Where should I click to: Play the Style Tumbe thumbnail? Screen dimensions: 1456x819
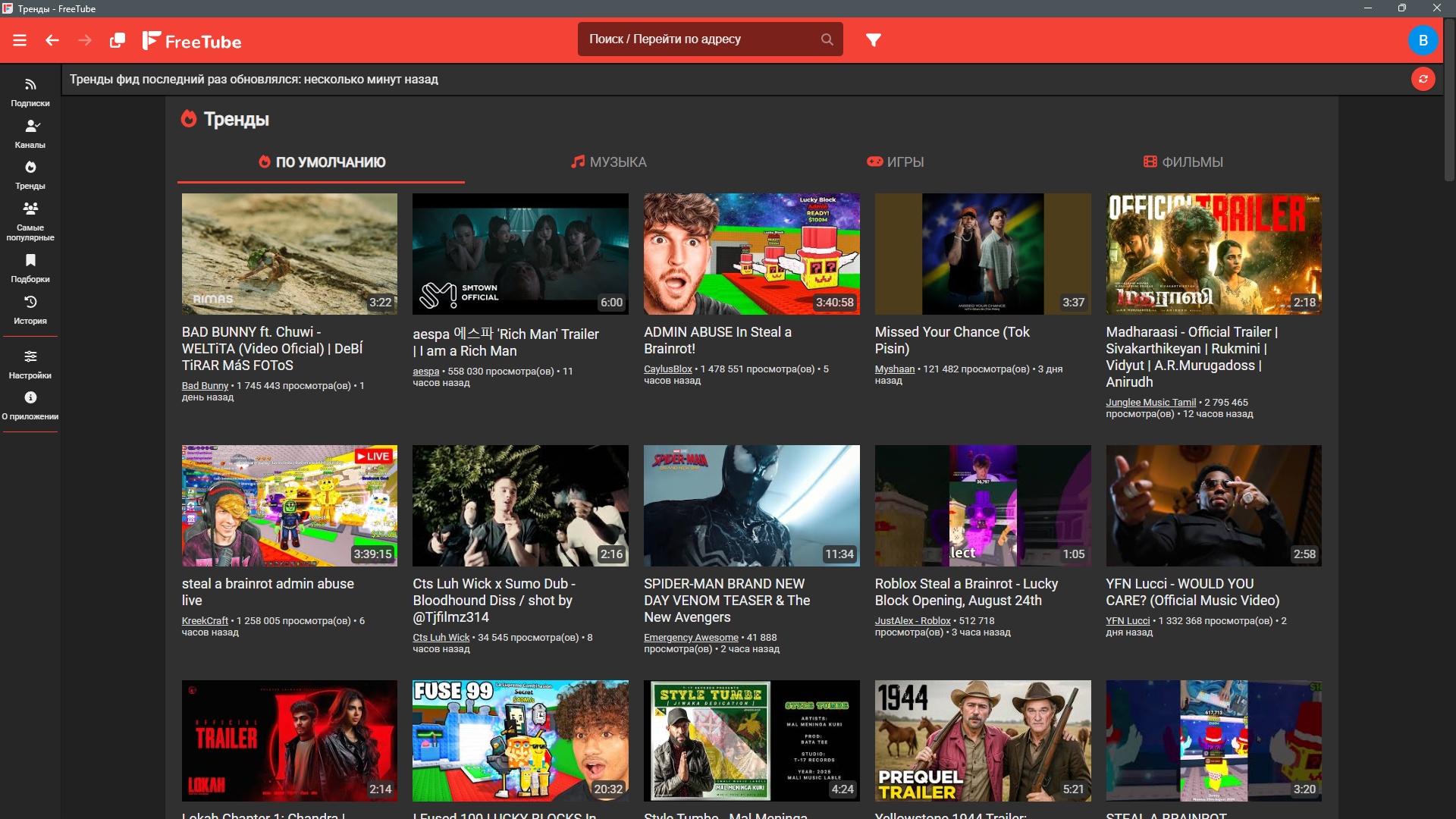[x=752, y=741]
